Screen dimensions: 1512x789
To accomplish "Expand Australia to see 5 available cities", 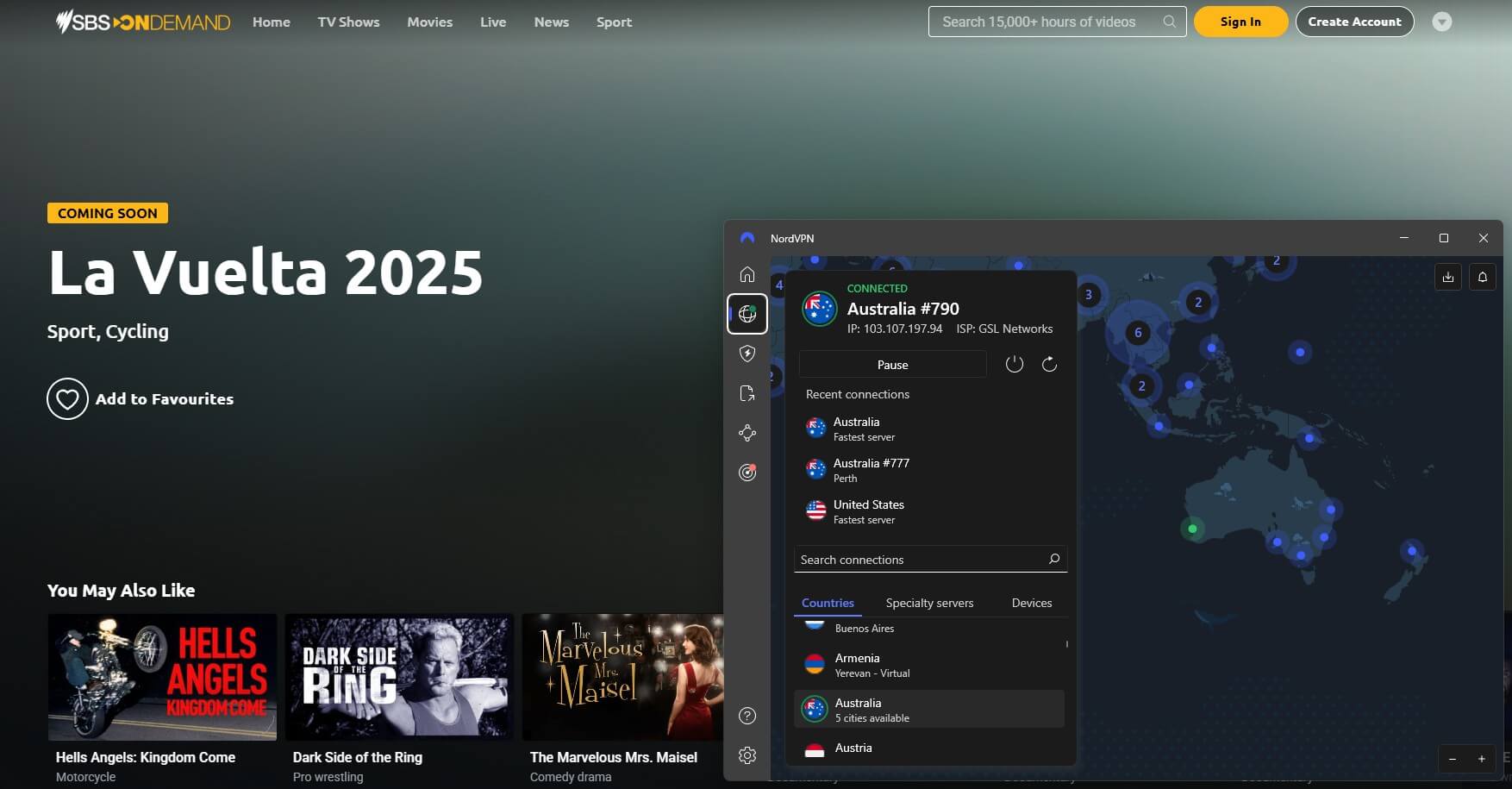I will (929, 709).
